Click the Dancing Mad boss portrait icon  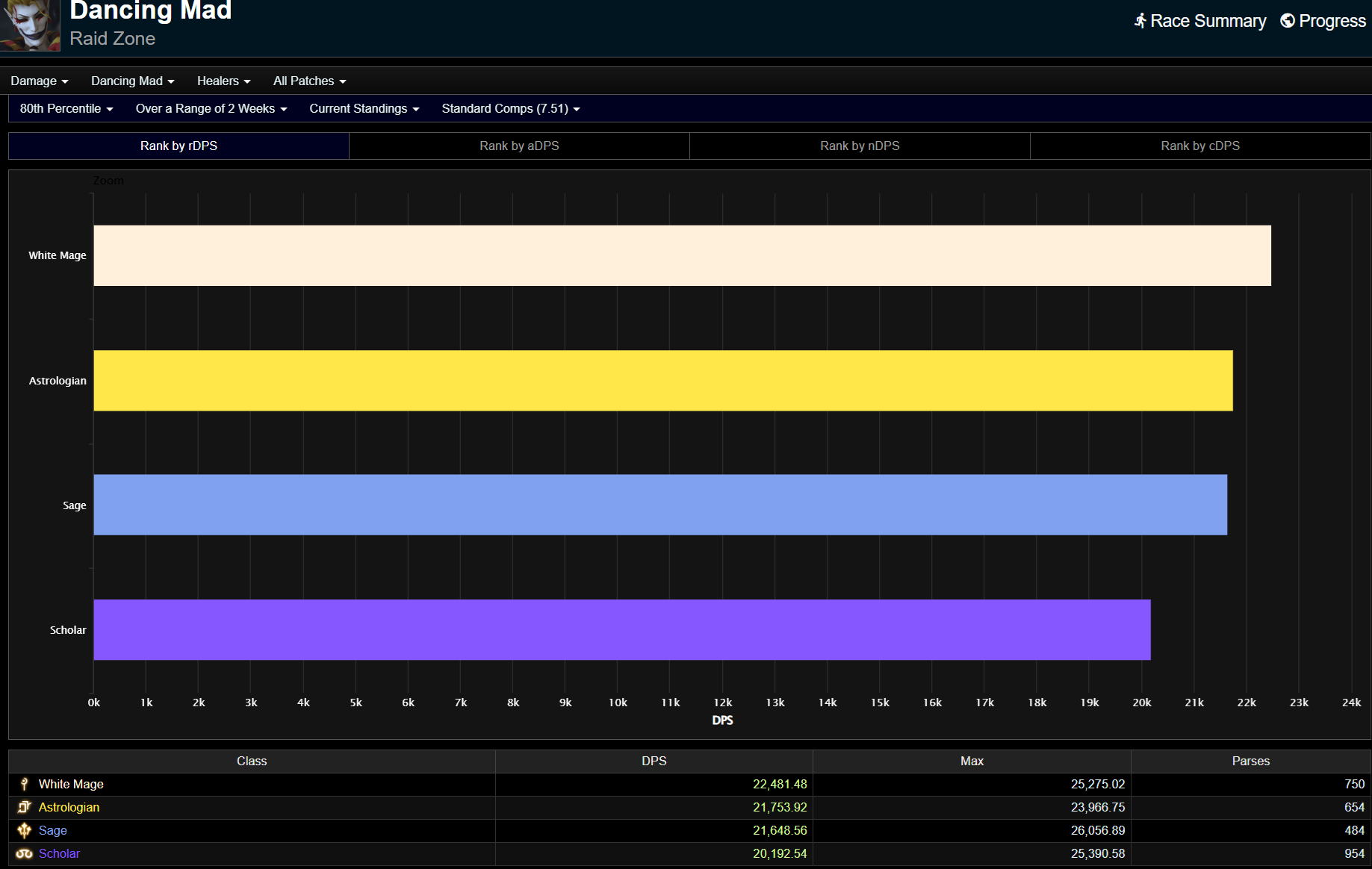coord(30,25)
